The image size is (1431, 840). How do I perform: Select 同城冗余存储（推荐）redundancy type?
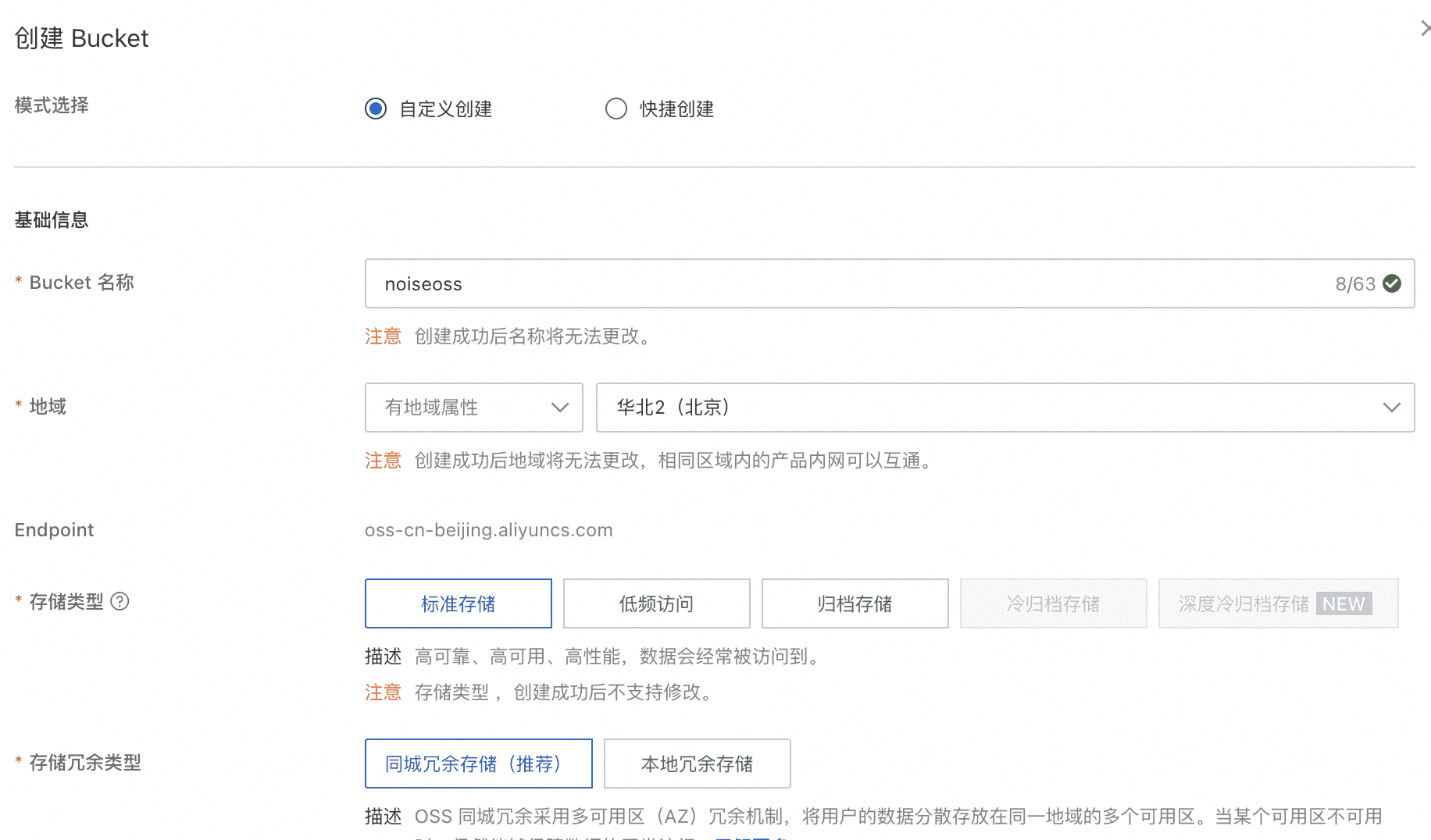[478, 763]
